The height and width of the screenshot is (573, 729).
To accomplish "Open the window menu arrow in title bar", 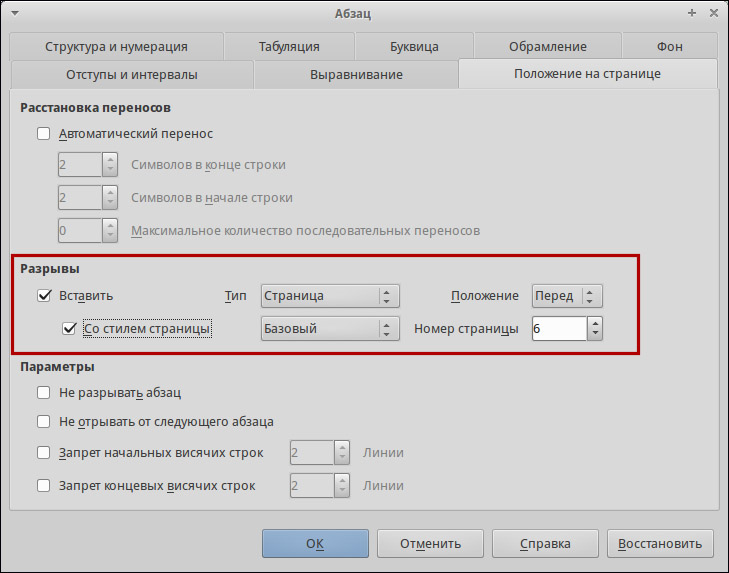I will coord(14,13).
